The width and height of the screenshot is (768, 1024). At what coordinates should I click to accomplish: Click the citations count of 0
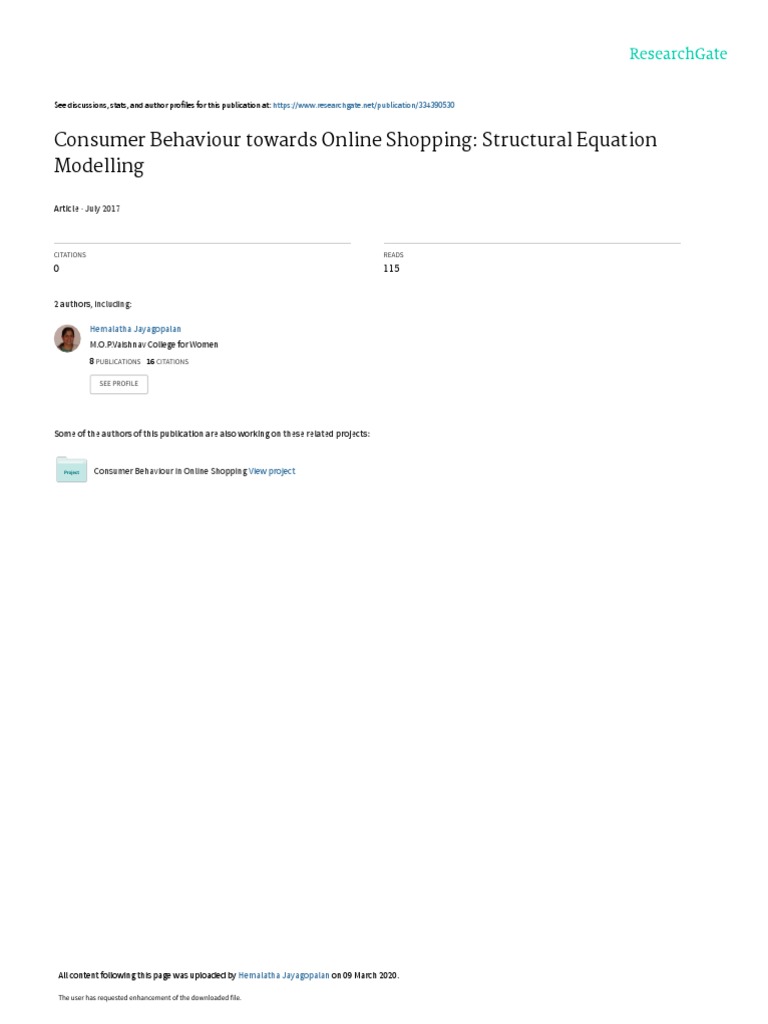coord(56,269)
